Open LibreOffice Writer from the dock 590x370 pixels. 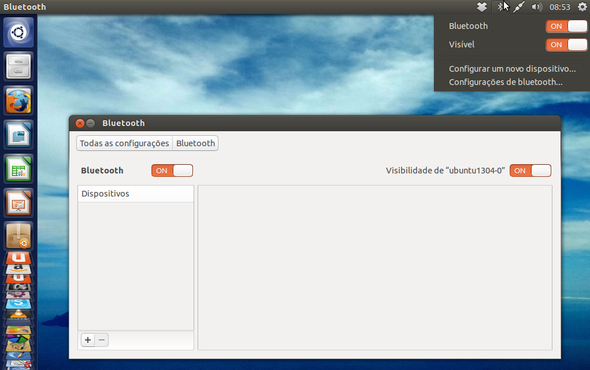(18, 134)
